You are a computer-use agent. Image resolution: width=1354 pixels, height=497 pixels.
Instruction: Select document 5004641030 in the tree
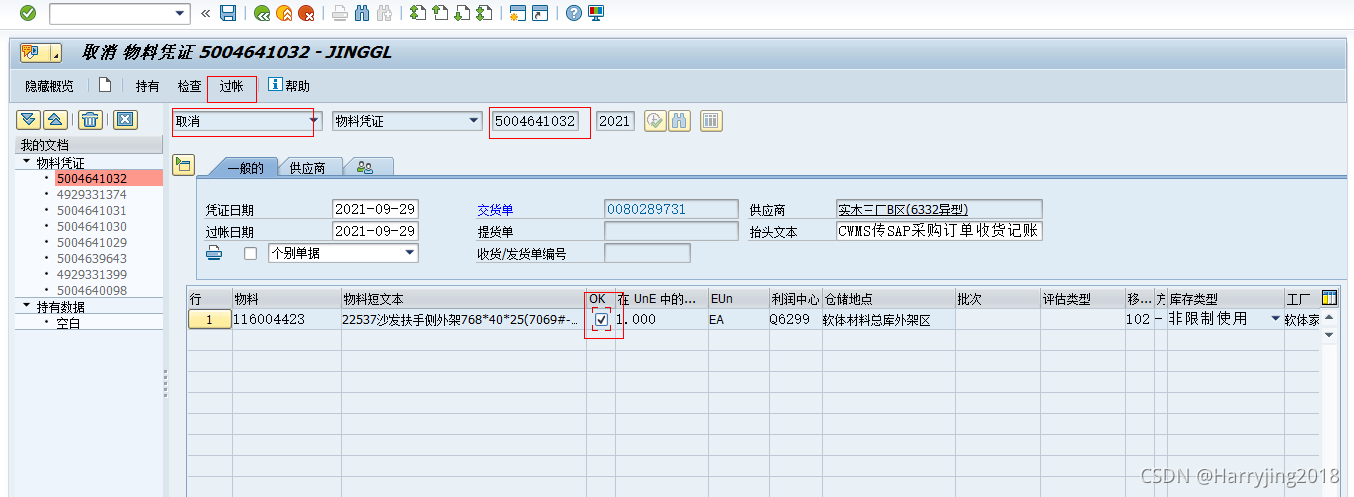[91, 226]
